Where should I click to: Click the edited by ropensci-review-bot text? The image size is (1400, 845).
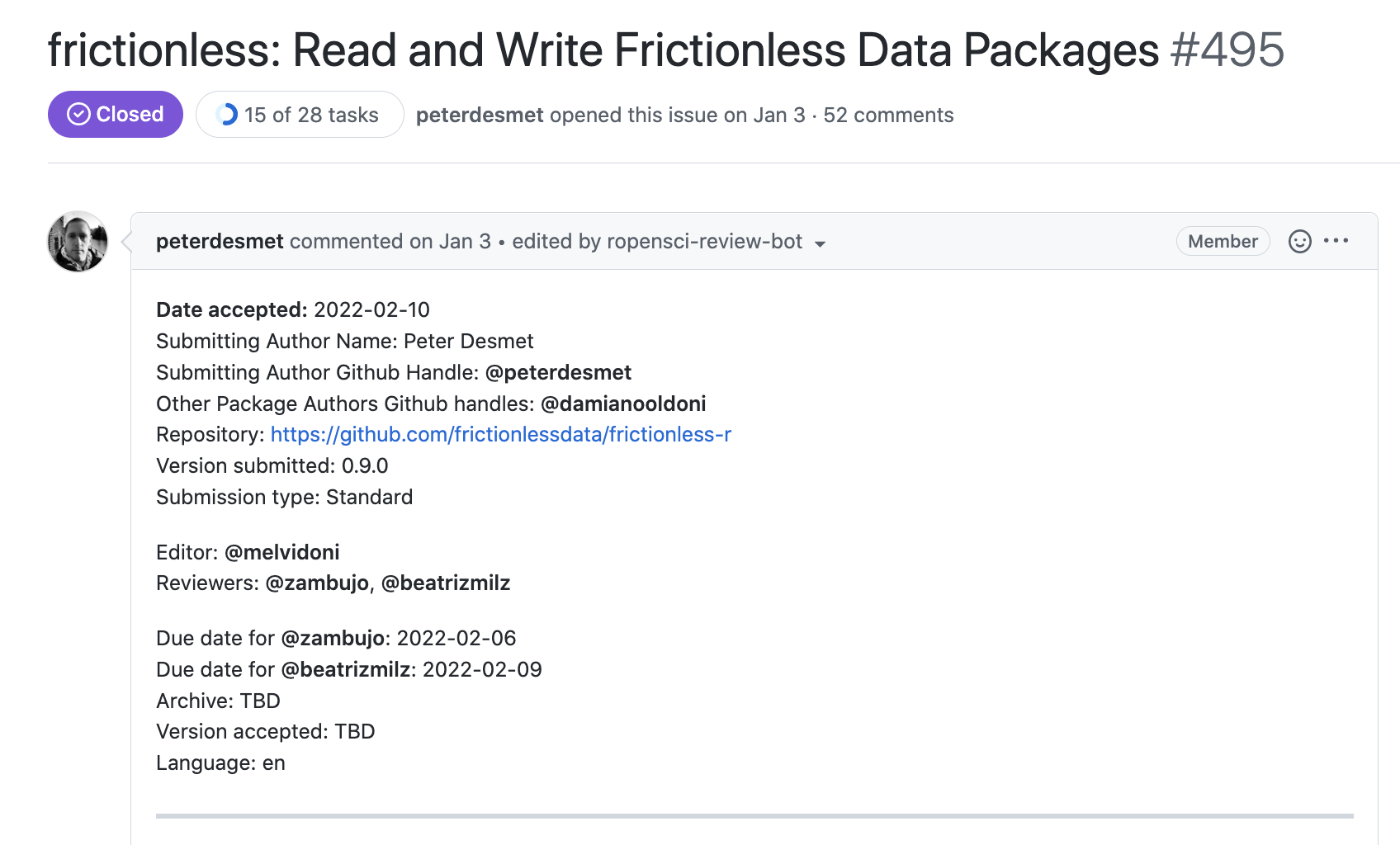[x=657, y=242]
